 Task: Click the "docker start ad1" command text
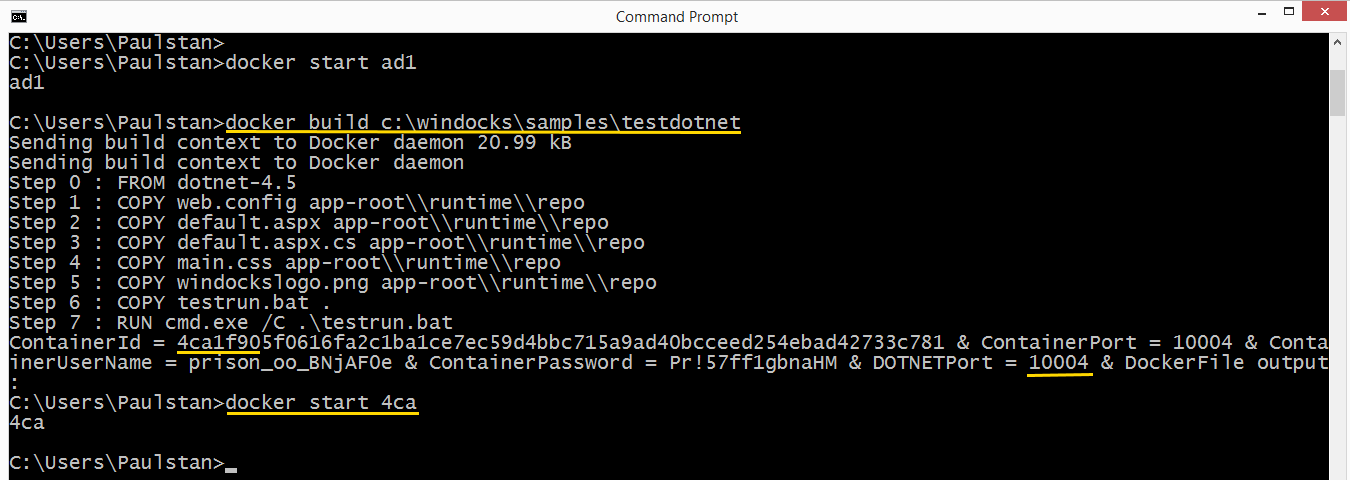pos(321,63)
